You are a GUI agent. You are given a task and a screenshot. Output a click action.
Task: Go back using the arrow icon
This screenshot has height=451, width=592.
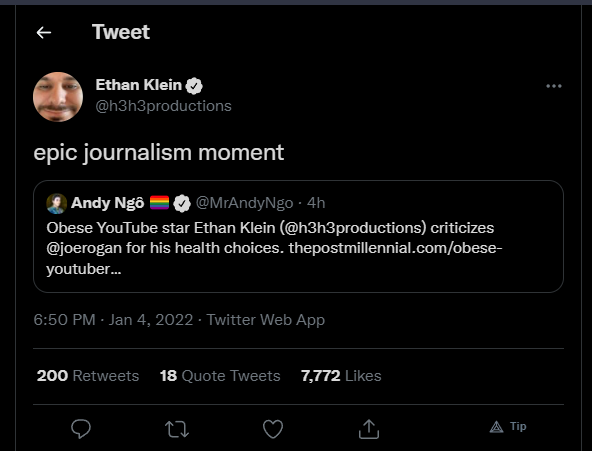[44, 32]
